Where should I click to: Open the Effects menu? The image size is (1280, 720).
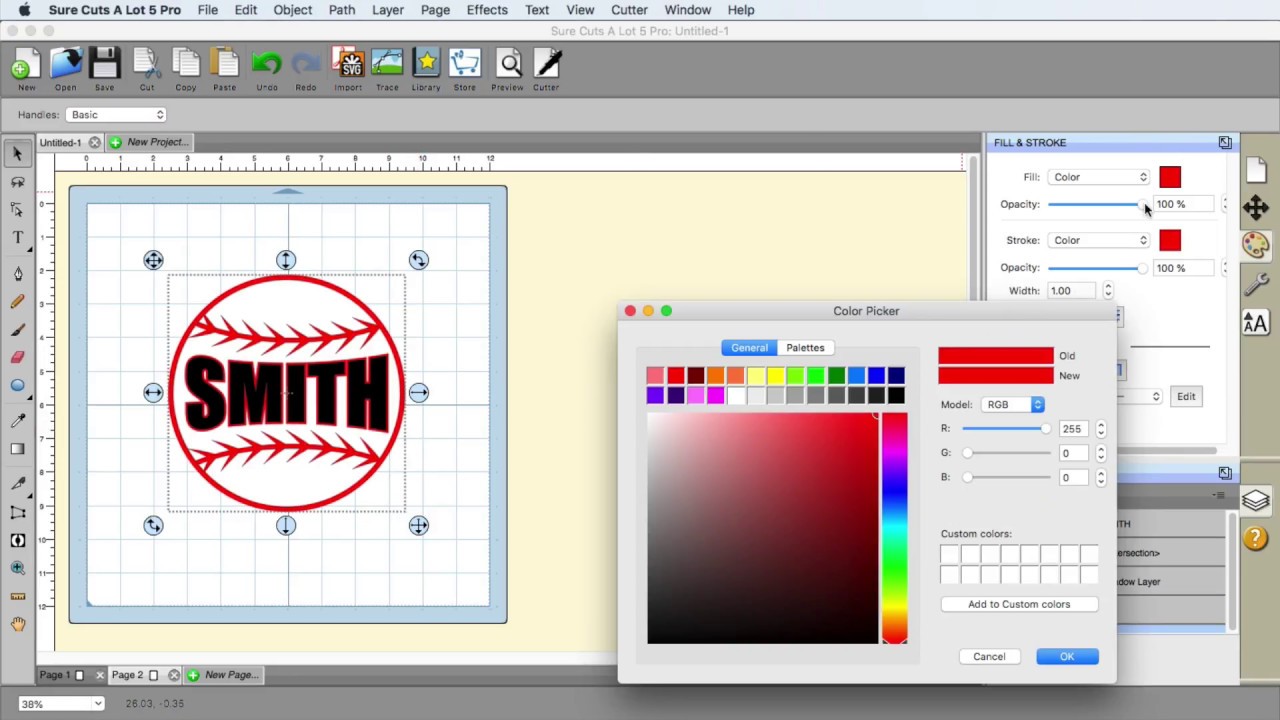point(487,10)
